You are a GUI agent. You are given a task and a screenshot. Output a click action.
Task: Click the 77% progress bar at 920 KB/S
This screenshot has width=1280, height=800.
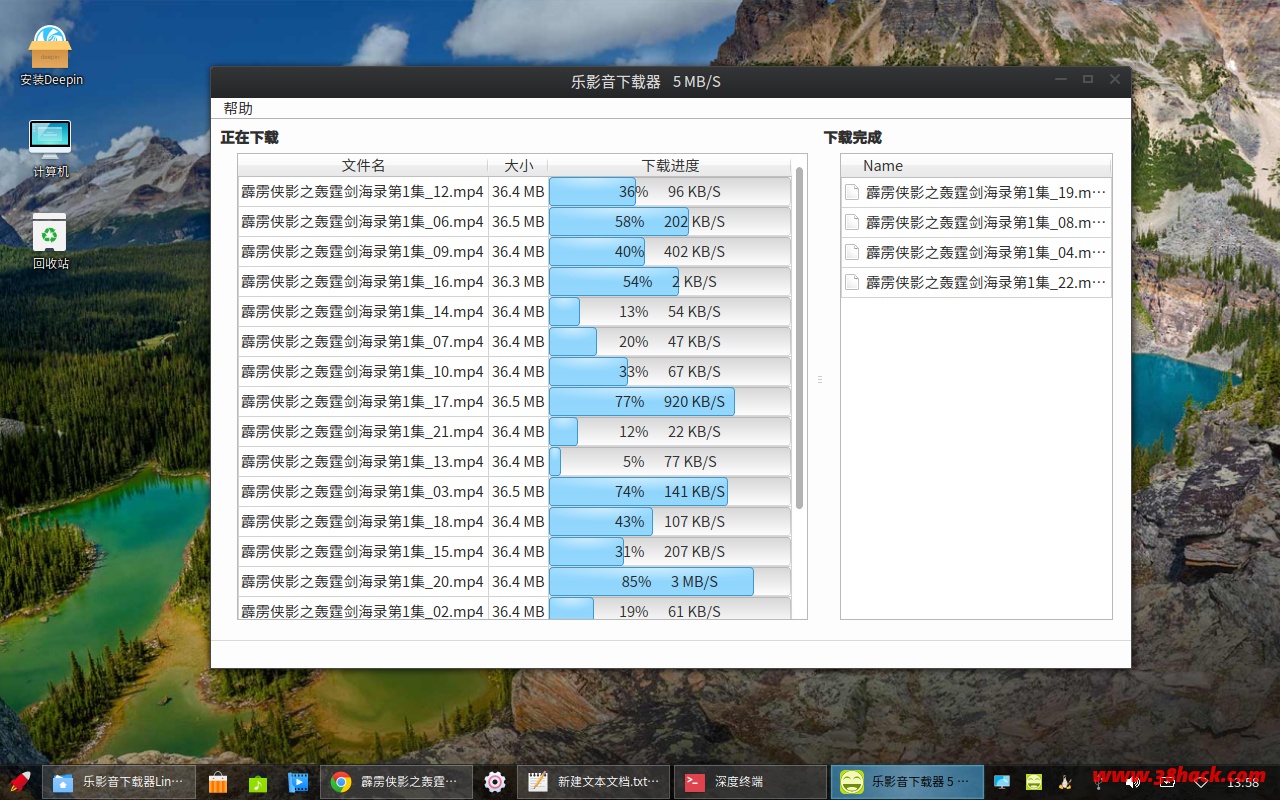tap(669, 401)
